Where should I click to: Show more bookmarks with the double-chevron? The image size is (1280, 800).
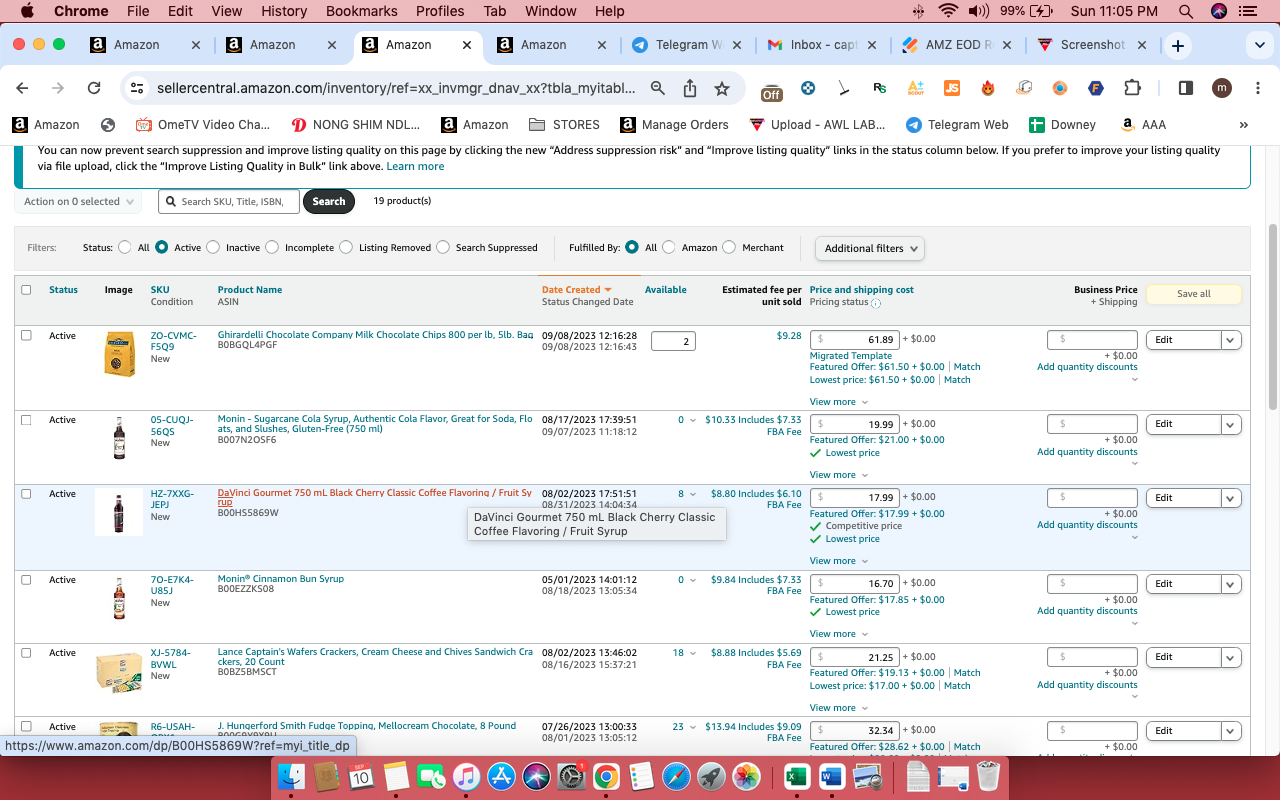[x=1244, y=125]
